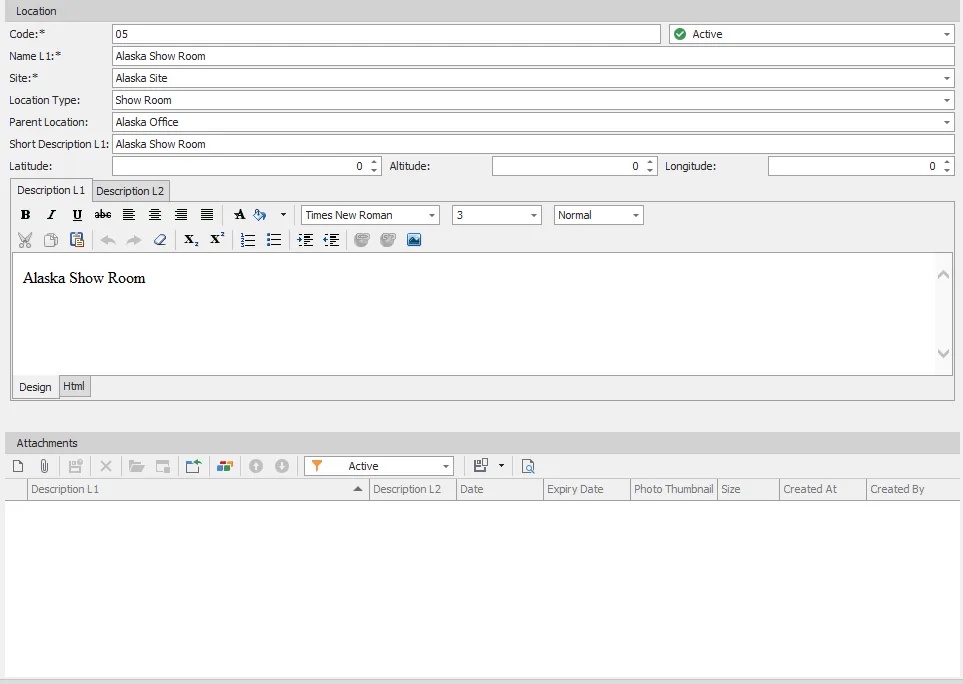Click the paste clipboard icon

[77, 240]
